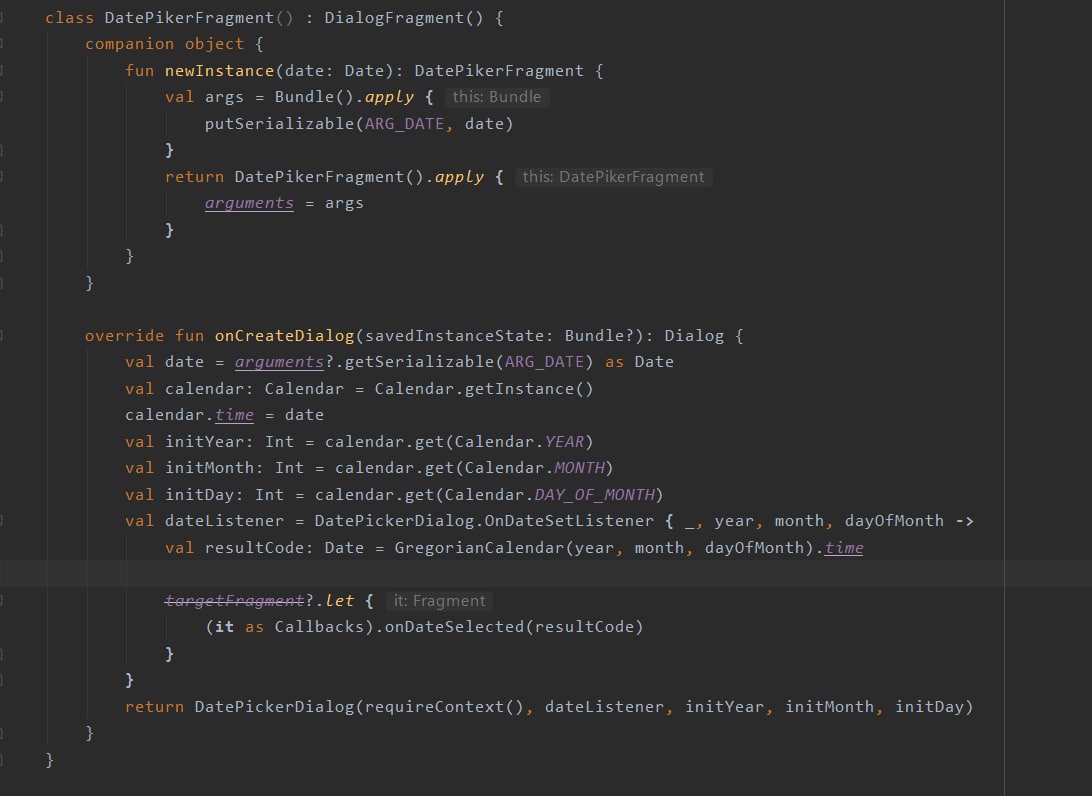Click the 'this: Bundle' inlay hint

[497, 97]
